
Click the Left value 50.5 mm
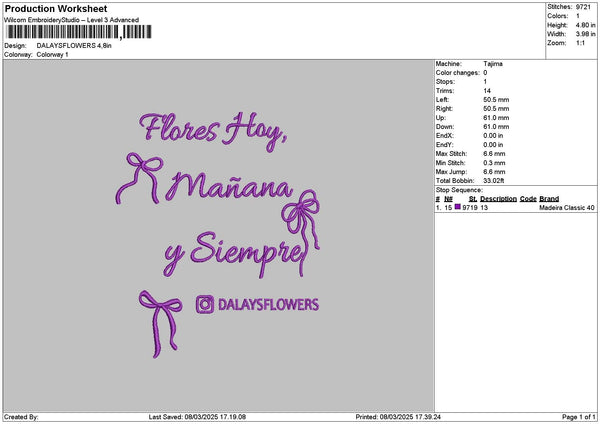pyautogui.click(x=496, y=100)
